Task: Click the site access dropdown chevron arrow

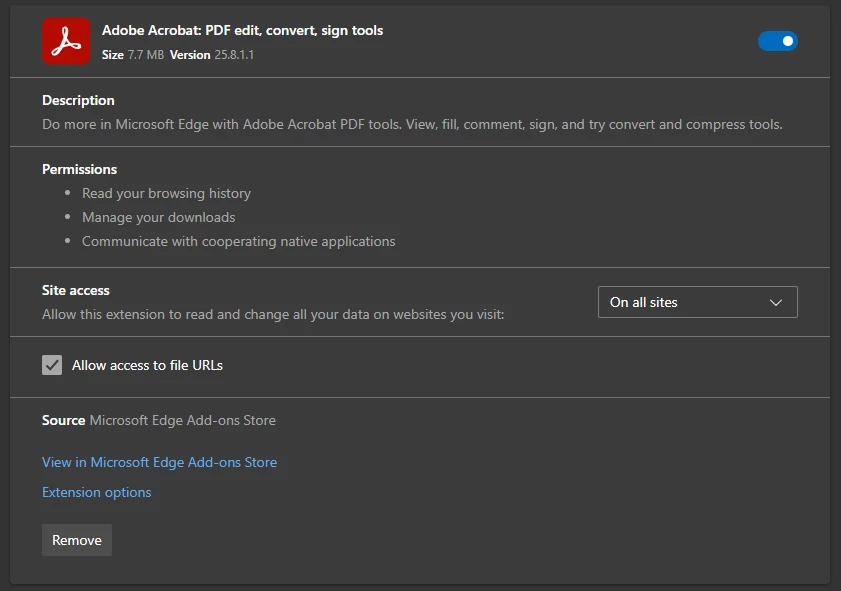Action: tap(776, 302)
